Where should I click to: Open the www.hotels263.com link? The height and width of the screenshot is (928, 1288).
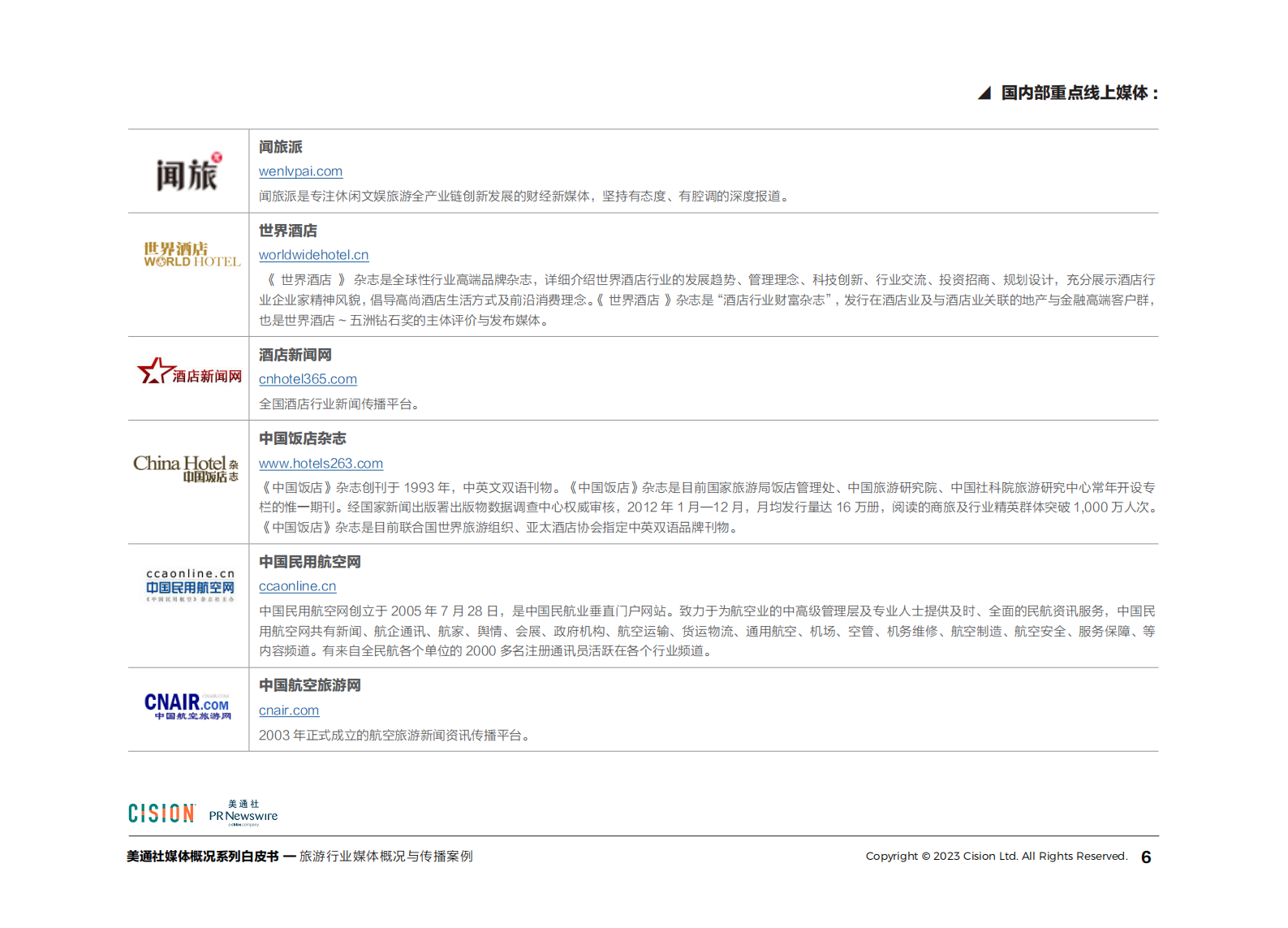coord(321,464)
